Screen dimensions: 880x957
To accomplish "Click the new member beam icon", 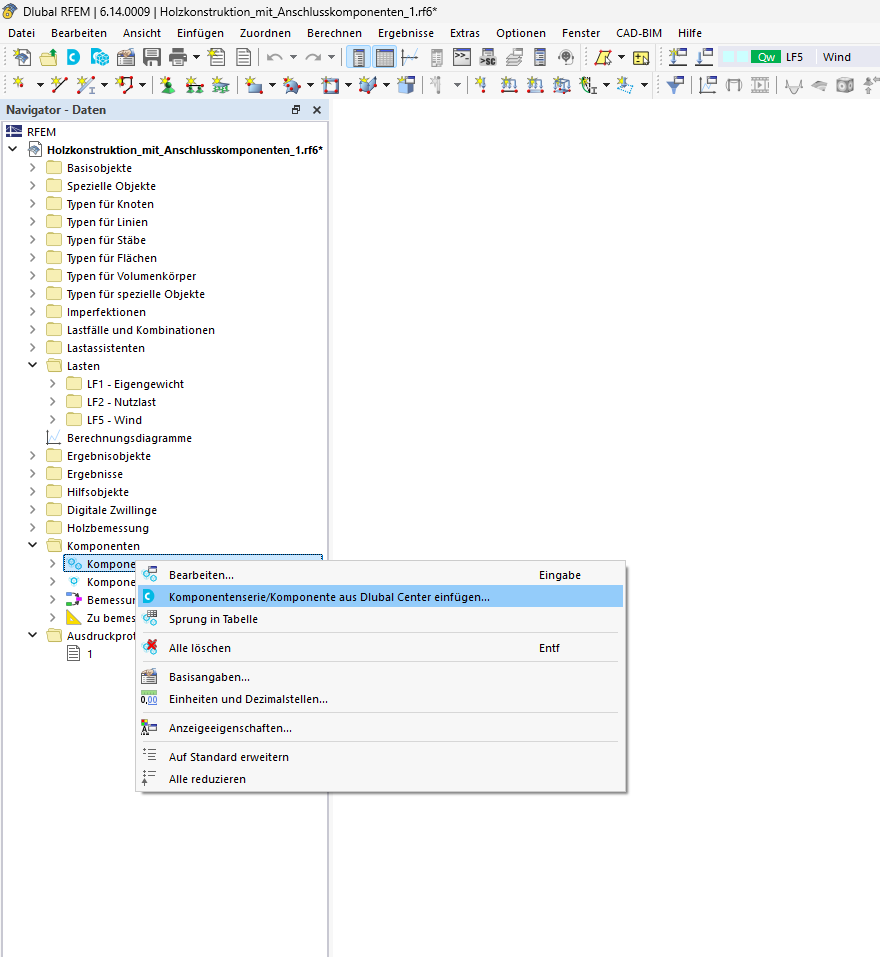I will coord(85,84).
